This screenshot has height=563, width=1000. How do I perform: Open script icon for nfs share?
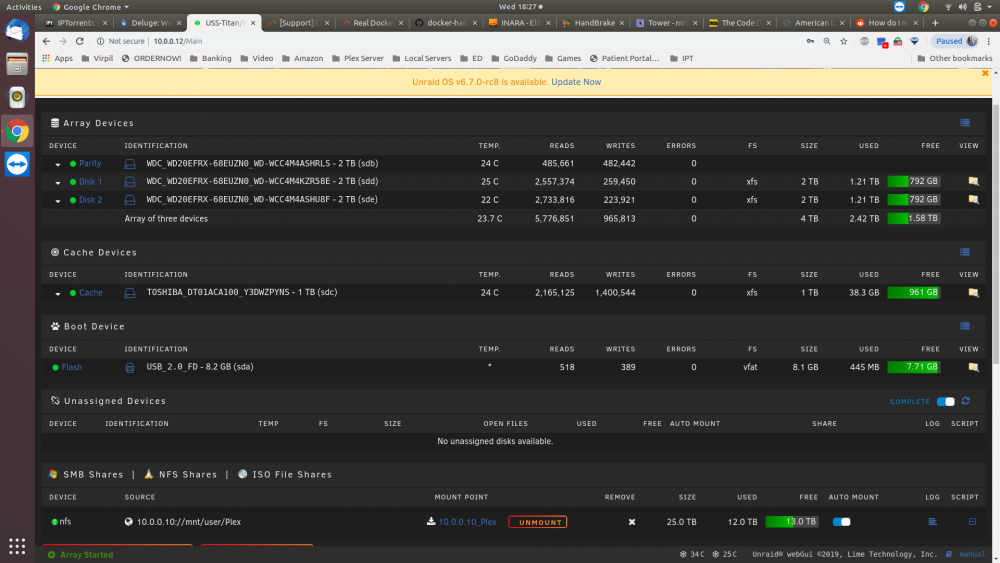(972, 522)
